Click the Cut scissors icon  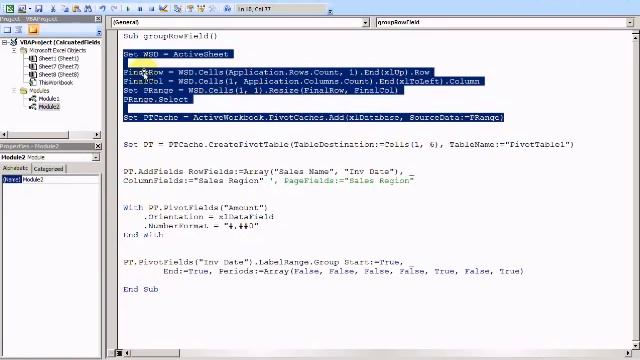tap(53, 8)
